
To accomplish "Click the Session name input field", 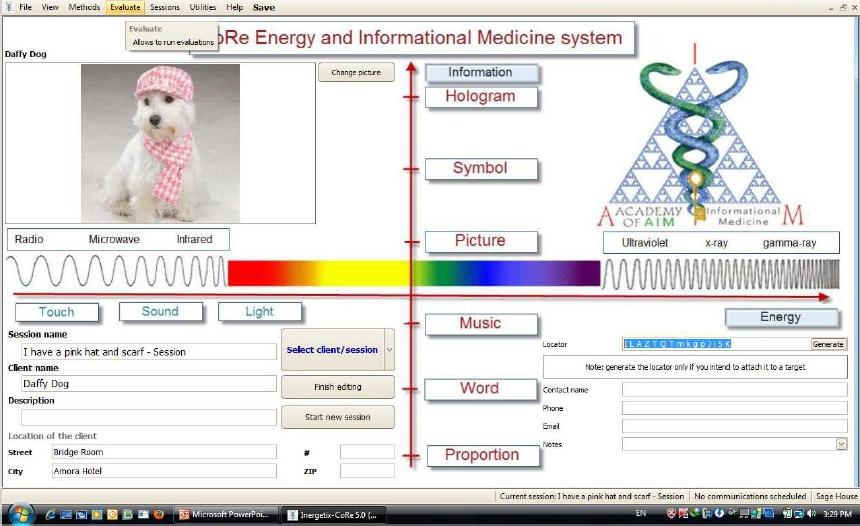I will (x=148, y=352).
